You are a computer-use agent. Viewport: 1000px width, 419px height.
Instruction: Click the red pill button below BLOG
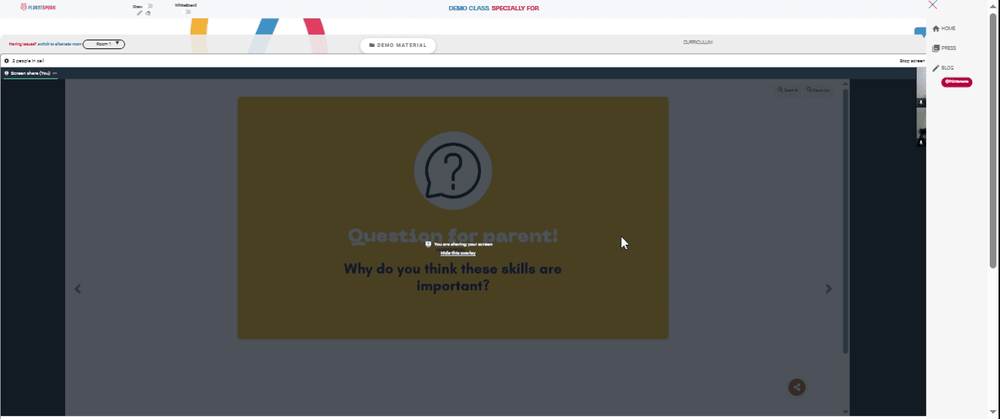click(957, 82)
